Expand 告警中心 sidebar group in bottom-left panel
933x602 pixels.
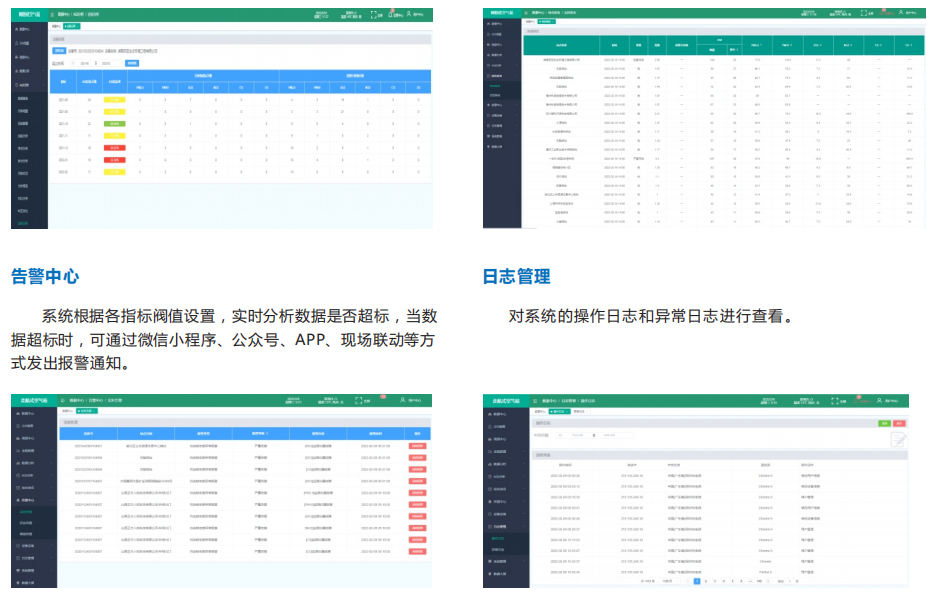pyautogui.click(x=32, y=499)
